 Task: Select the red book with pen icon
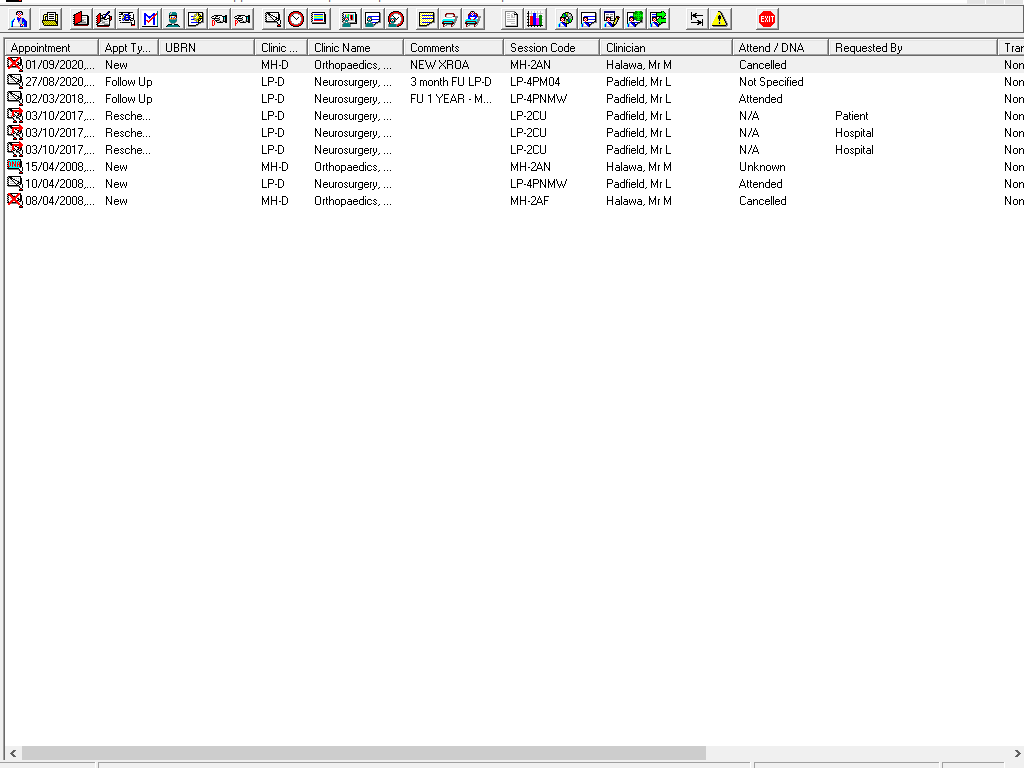[x=104, y=19]
